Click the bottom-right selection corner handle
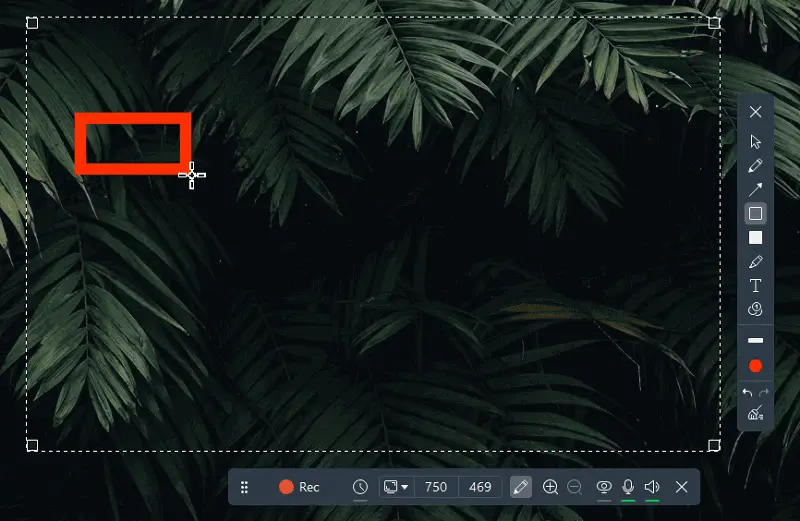800x521 pixels. point(714,445)
